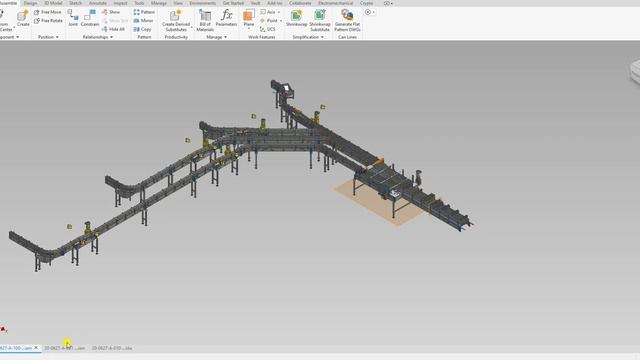Image resolution: width=640 pixels, height=360 pixels.
Task: Open the ribbon appearance dropdown after Crypto
Action: tap(388, 3)
